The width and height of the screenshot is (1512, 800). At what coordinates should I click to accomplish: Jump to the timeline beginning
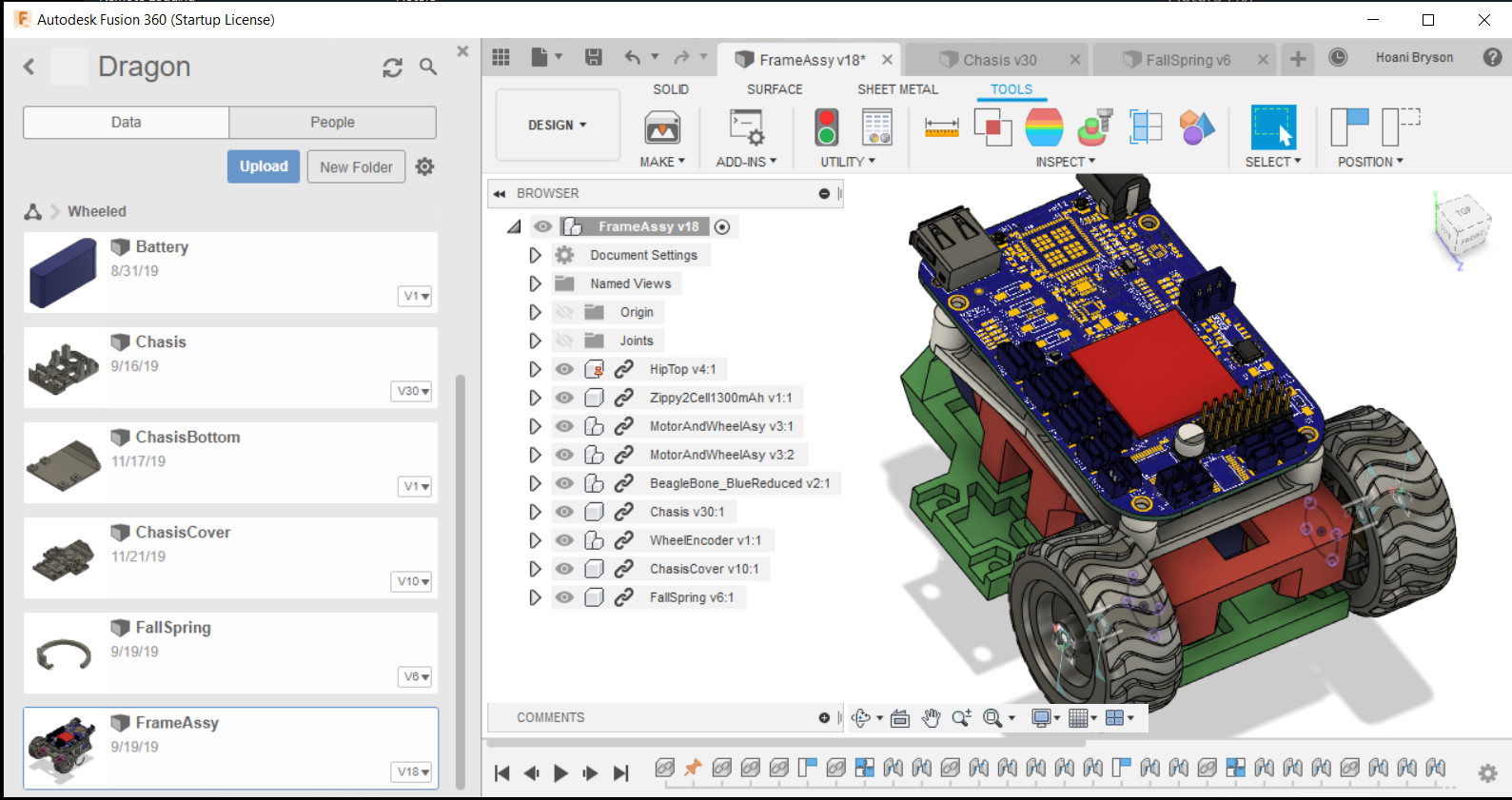(x=502, y=773)
